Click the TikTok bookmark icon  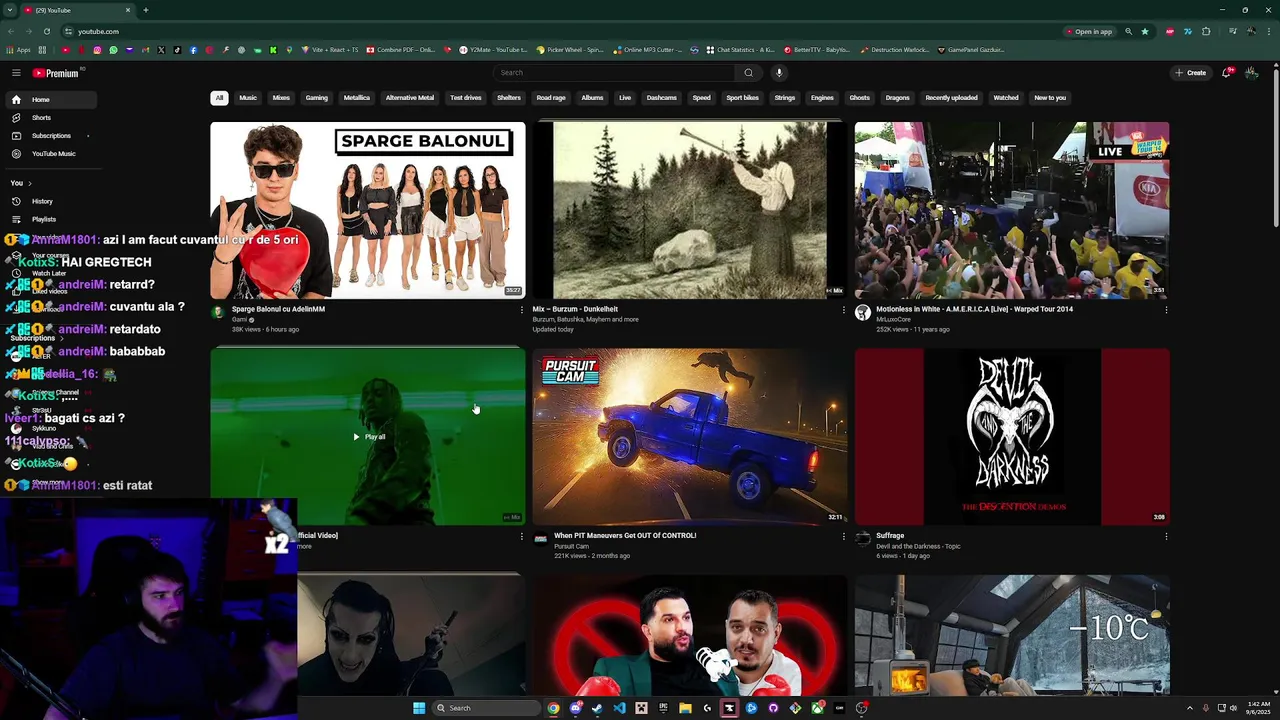(x=177, y=49)
